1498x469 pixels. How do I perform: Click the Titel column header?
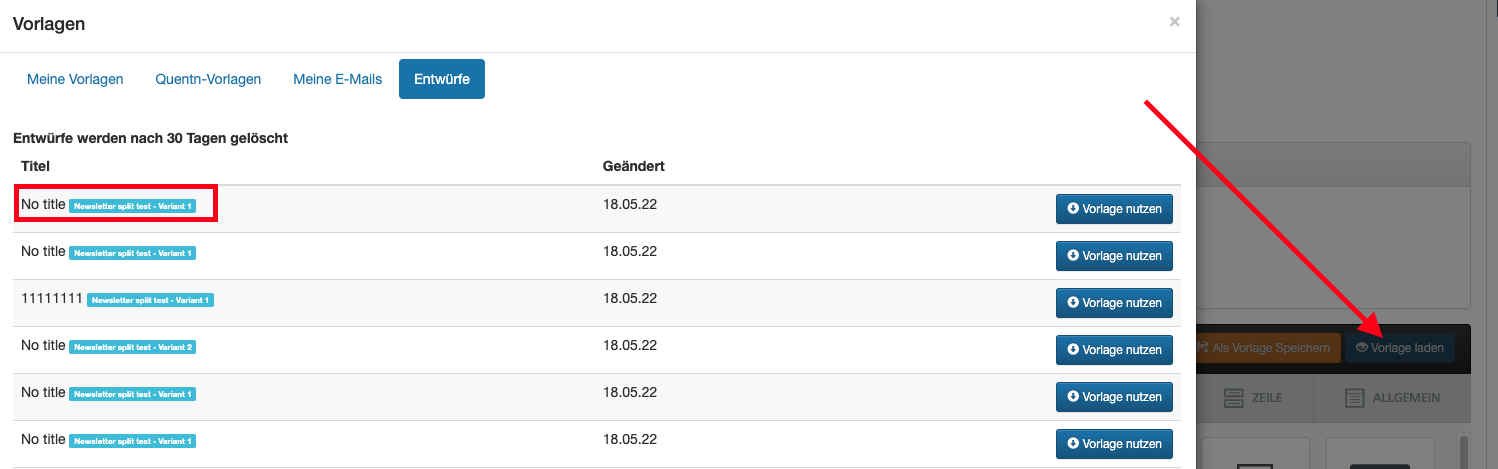(x=35, y=166)
